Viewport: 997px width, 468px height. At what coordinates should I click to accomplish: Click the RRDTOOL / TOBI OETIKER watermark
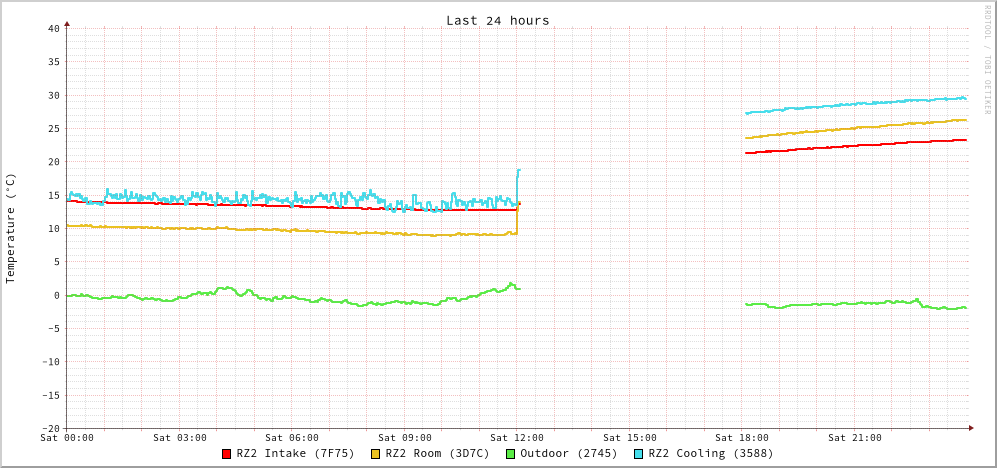pyautogui.click(x=987, y=59)
